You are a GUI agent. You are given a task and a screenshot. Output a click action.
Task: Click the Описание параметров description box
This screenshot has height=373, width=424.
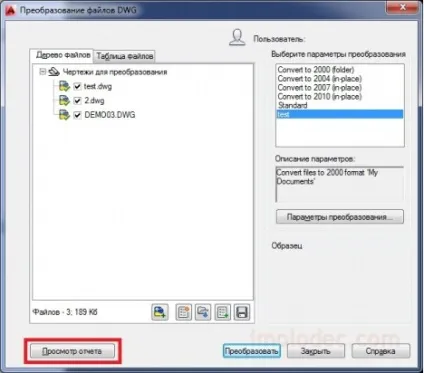click(340, 184)
